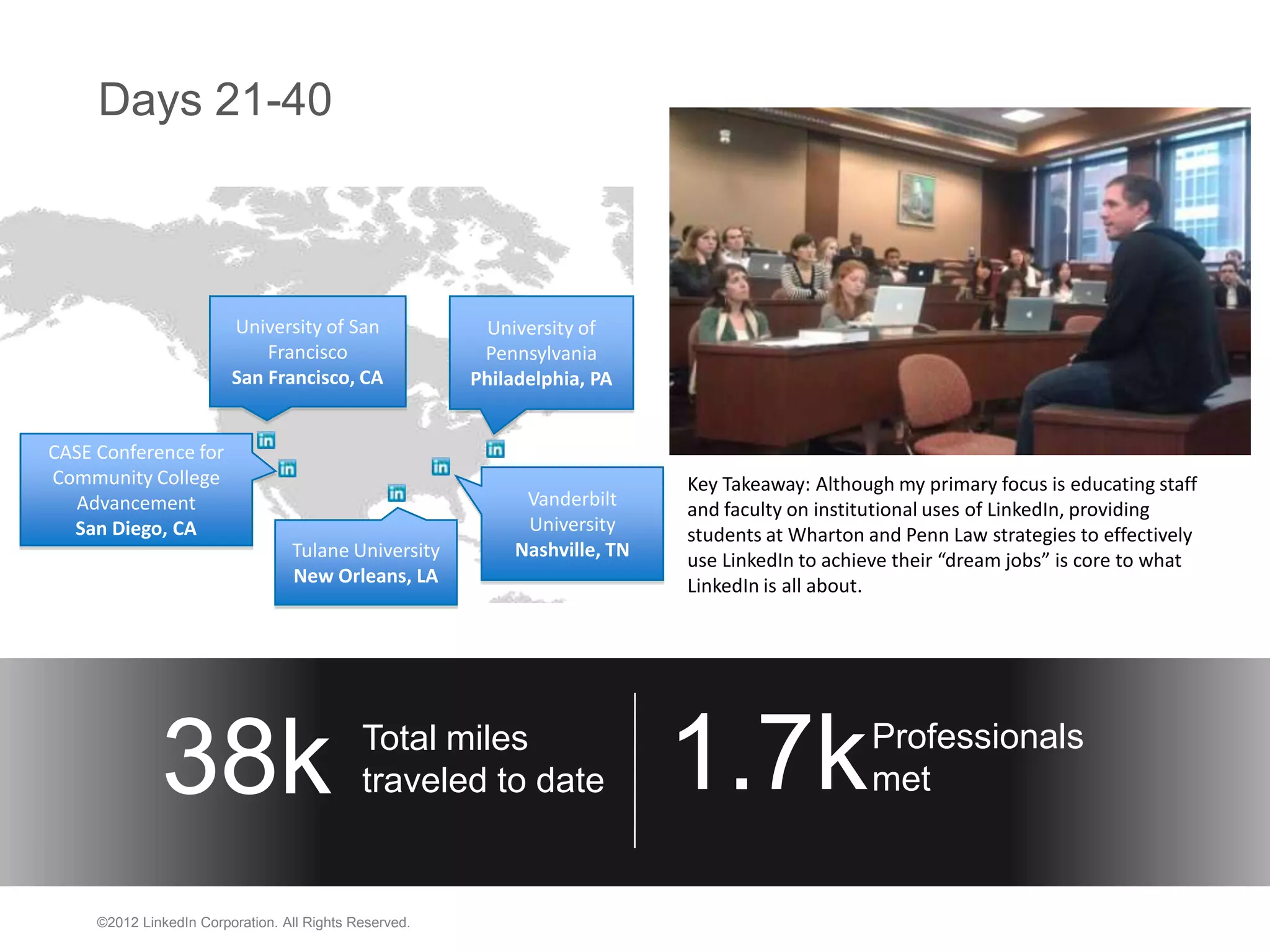Screen dimensions: 1270x952
Task: Click the 38k miles figure
Action: click(x=247, y=756)
